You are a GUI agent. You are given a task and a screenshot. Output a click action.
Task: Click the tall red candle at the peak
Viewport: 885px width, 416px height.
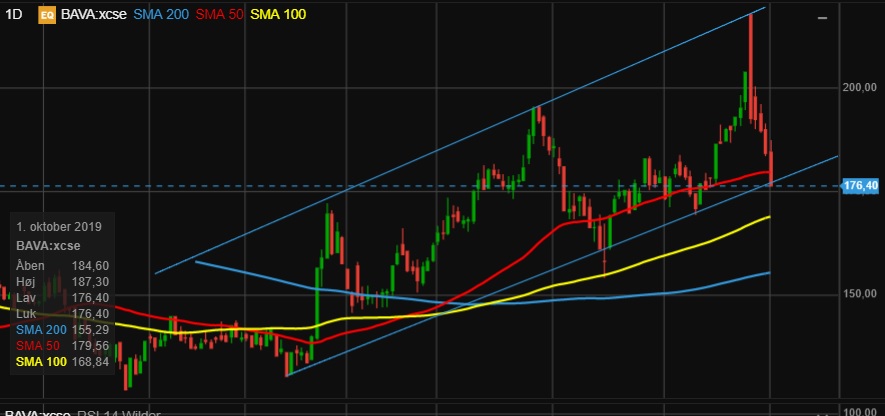[751, 67]
